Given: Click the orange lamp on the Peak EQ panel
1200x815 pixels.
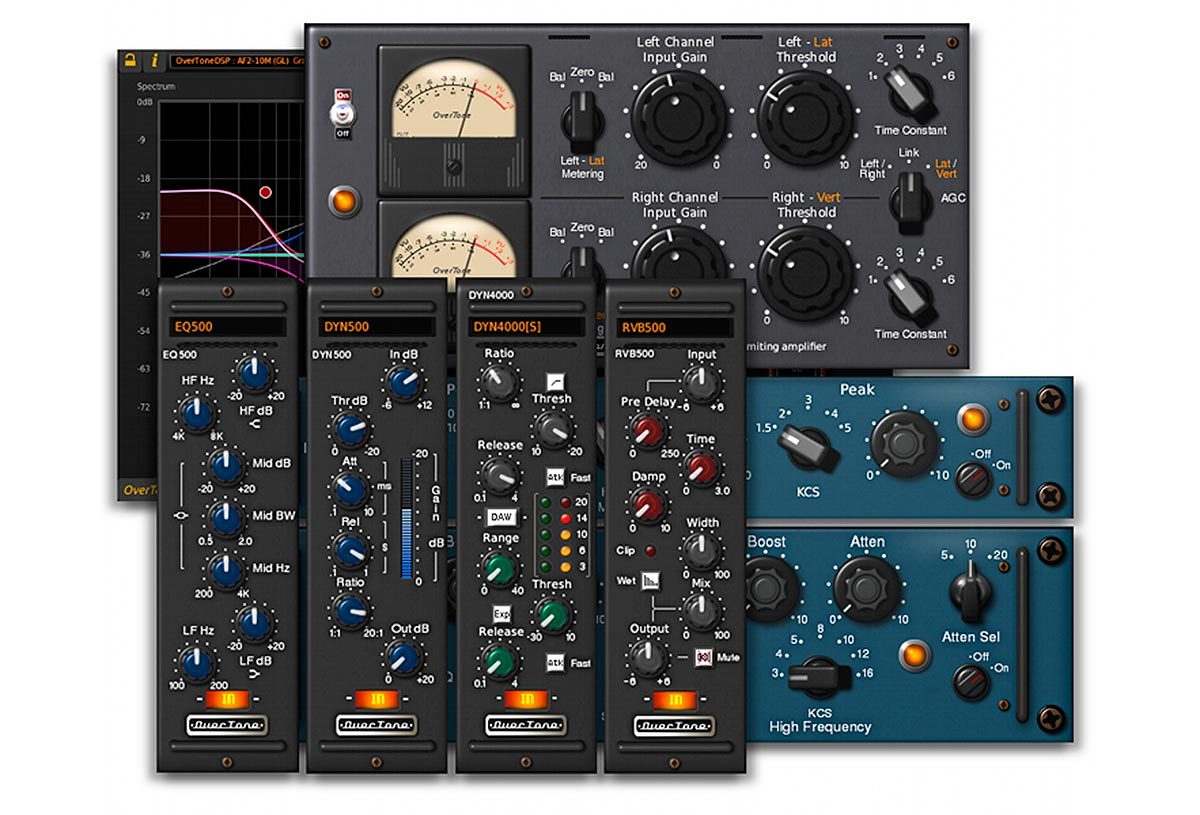Looking at the screenshot, I should tap(974, 418).
